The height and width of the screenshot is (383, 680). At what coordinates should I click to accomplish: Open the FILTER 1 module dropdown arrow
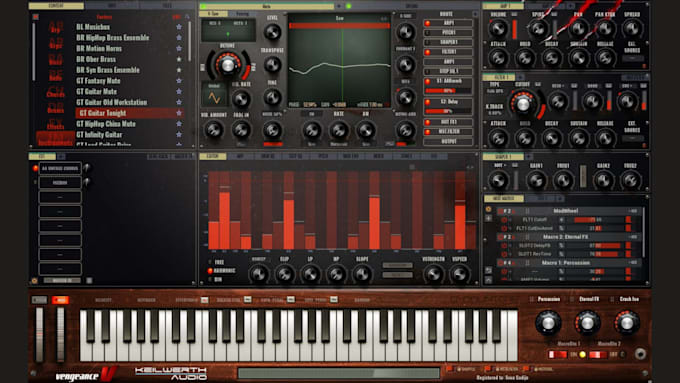coord(520,77)
